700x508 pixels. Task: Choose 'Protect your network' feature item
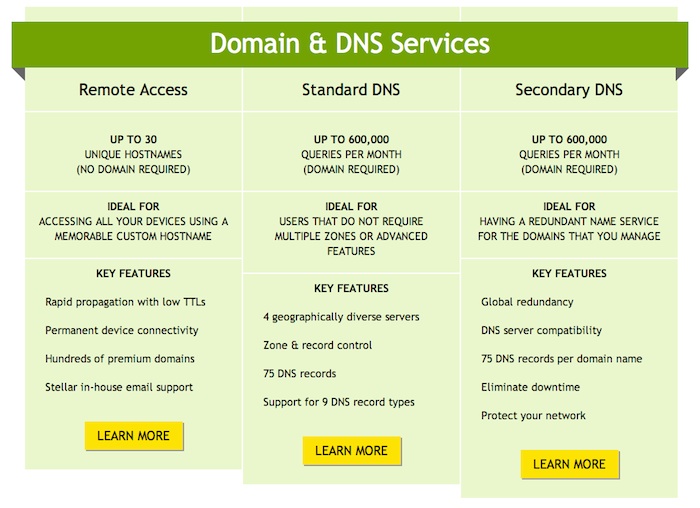[x=533, y=415]
